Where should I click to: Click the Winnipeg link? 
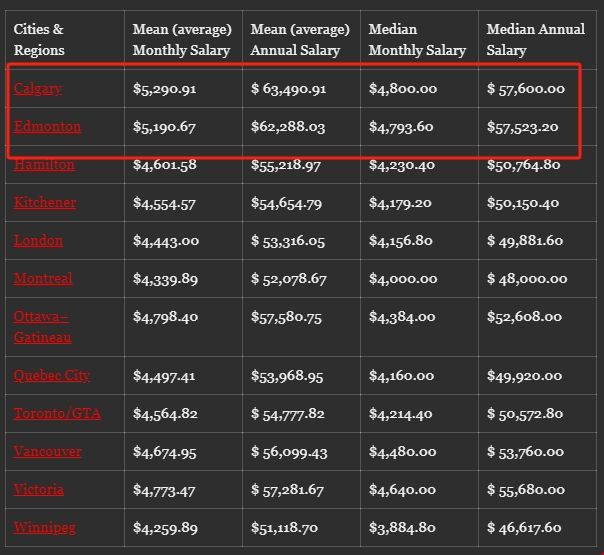click(45, 528)
